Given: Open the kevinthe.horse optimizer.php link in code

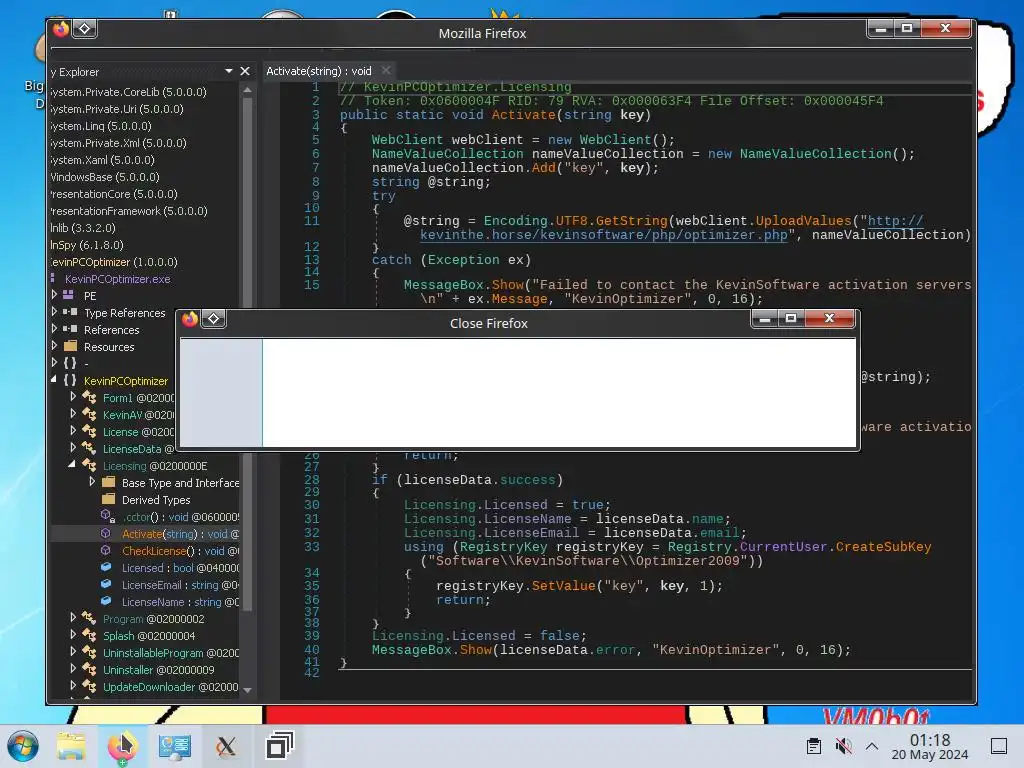Looking at the screenshot, I should pos(604,234).
